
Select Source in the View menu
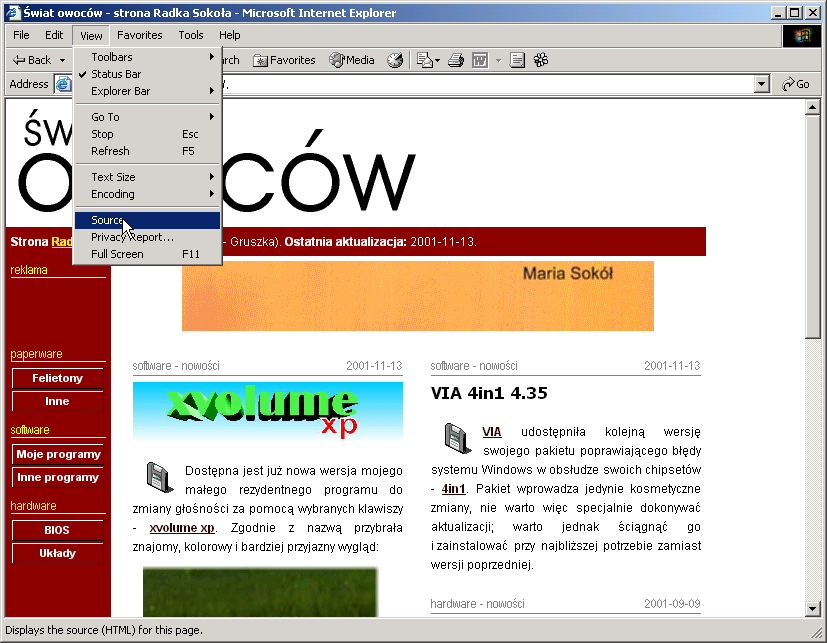(x=148, y=220)
